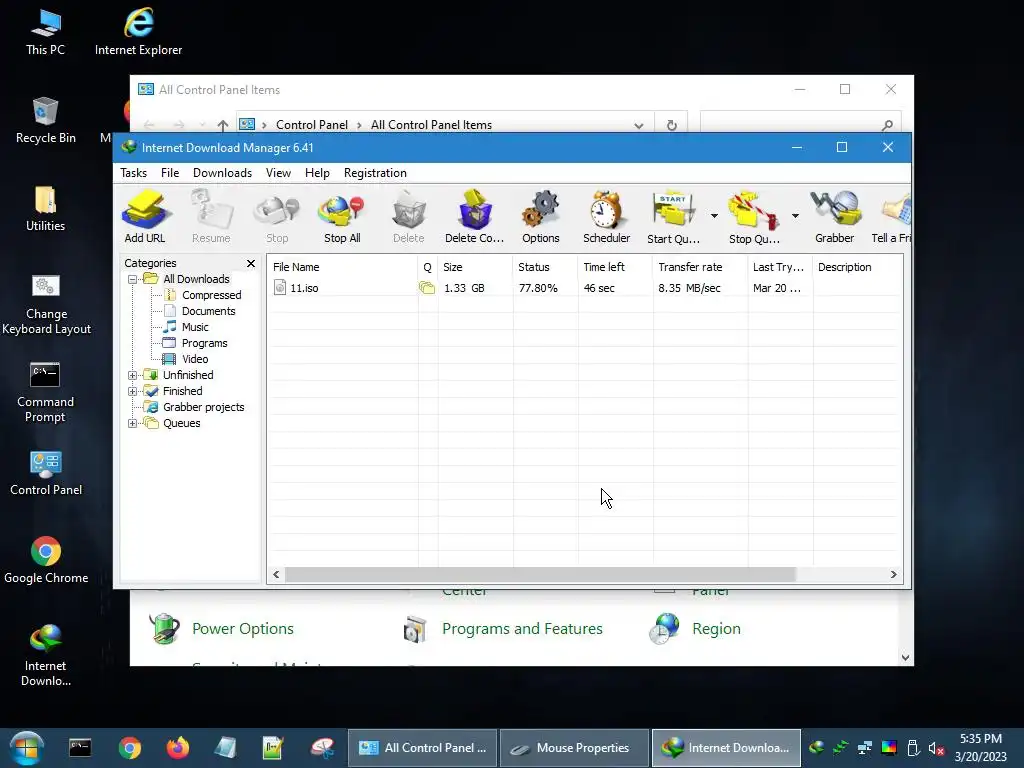This screenshot has height=768, width=1024.
Task: Select the 11.iso download row
Action: pos(585,288)
